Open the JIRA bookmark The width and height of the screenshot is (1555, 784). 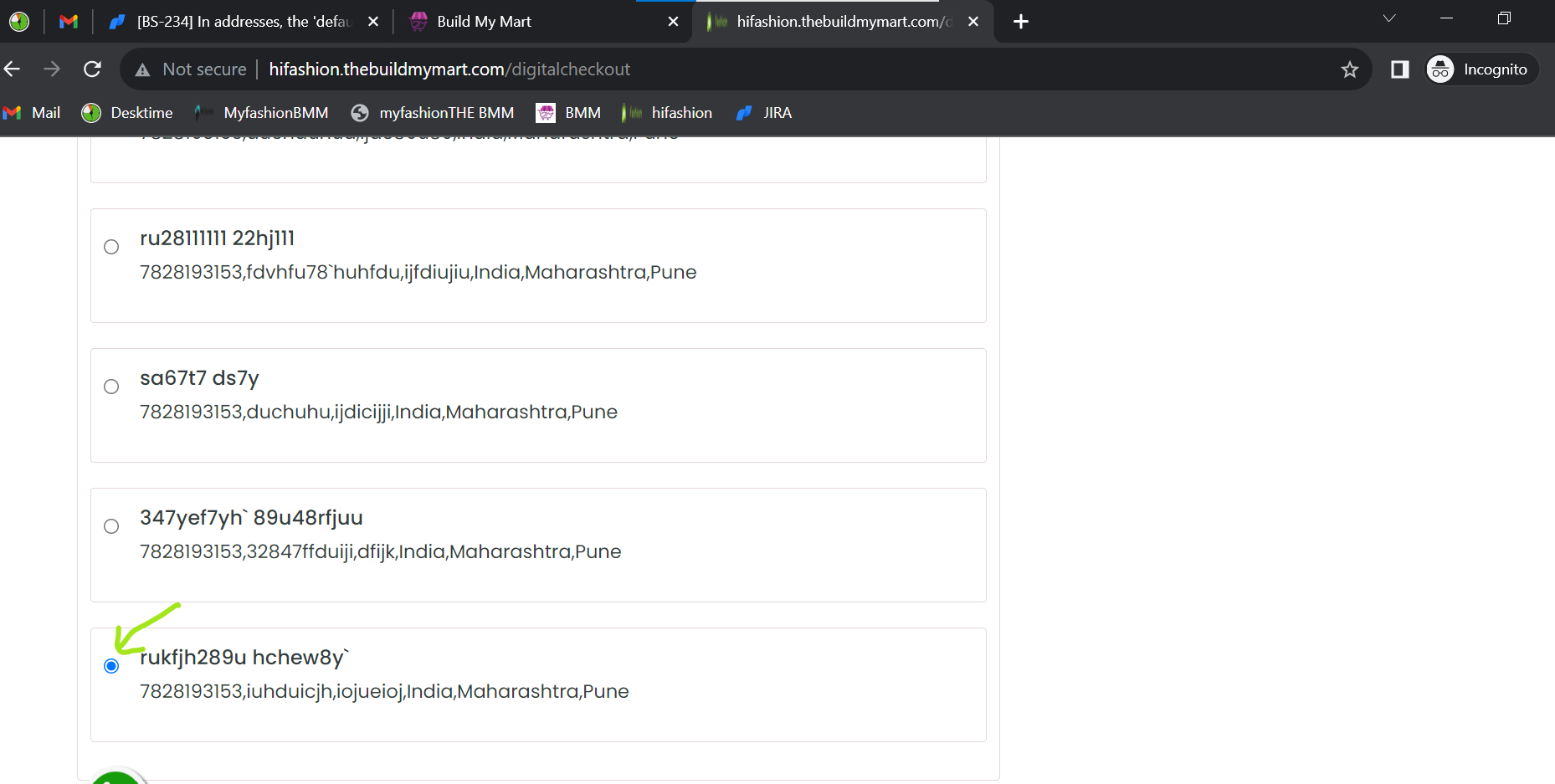(x=763, y=113)
